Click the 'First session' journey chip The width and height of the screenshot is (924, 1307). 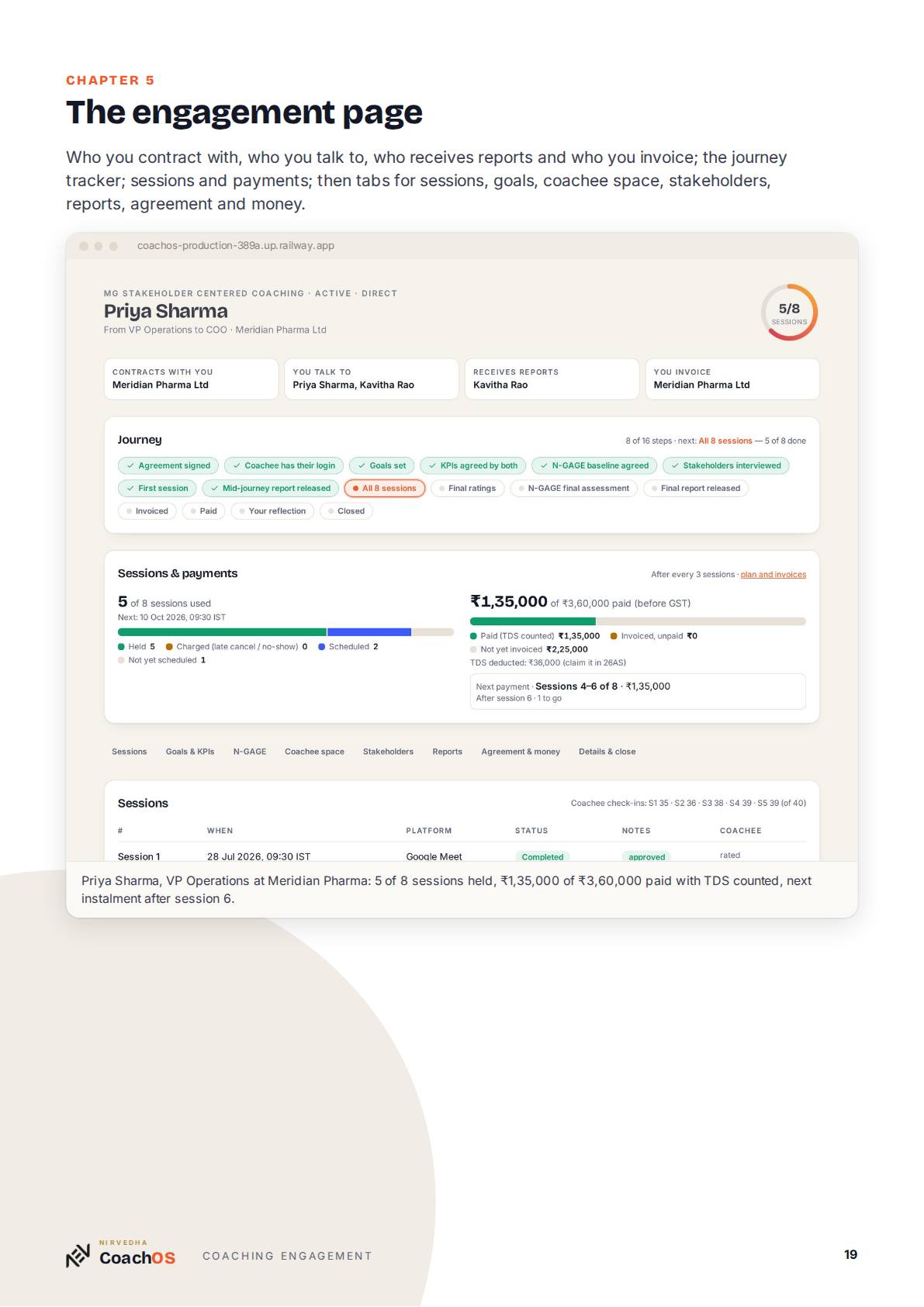click(157, 488)
